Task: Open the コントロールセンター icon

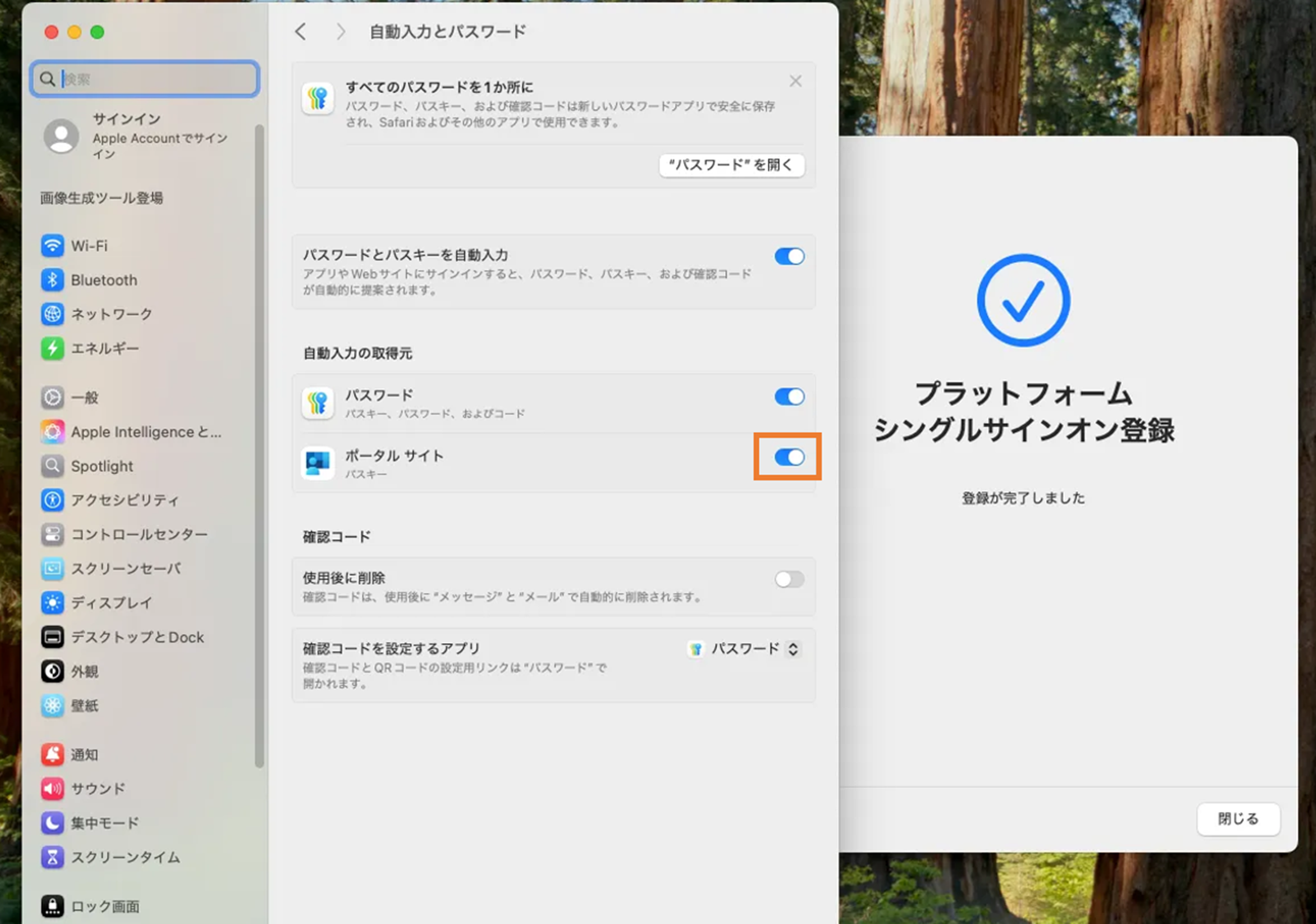Action: tap(53, 534)
